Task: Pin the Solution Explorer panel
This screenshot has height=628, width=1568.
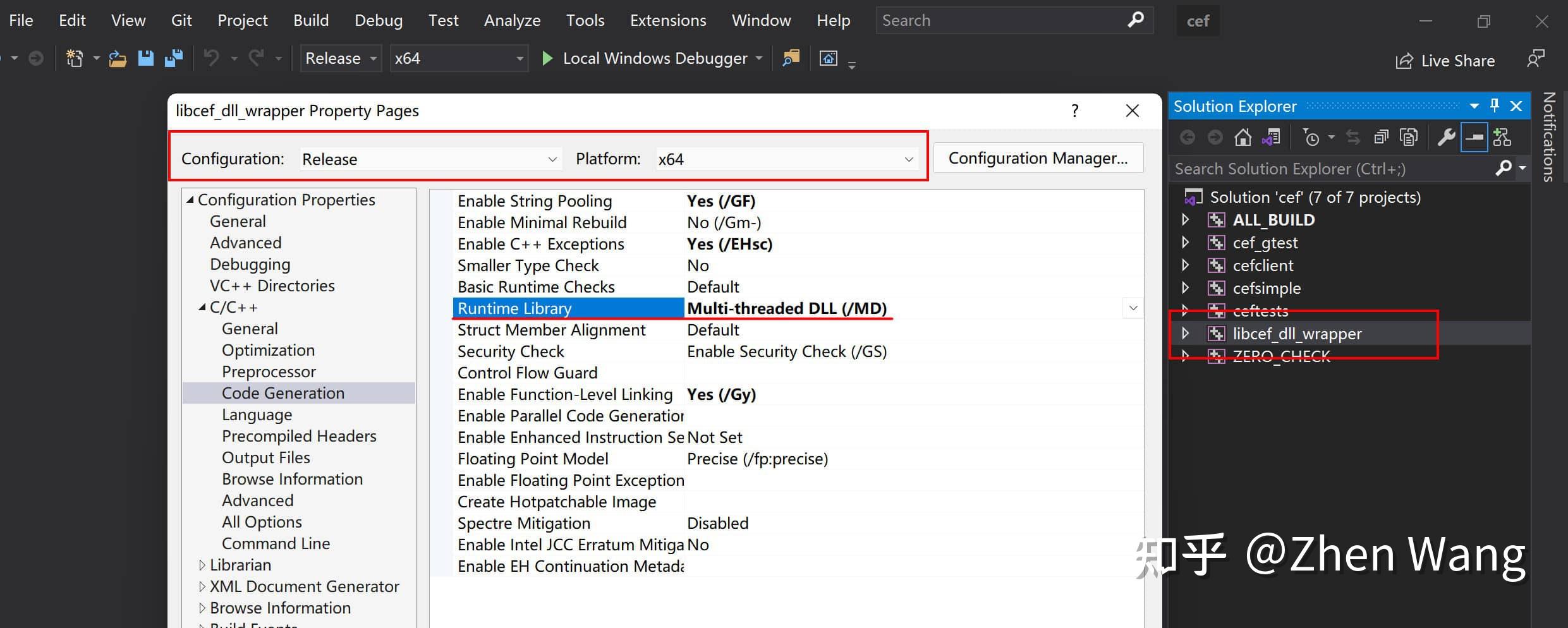Action: [x=1495, y=106]
